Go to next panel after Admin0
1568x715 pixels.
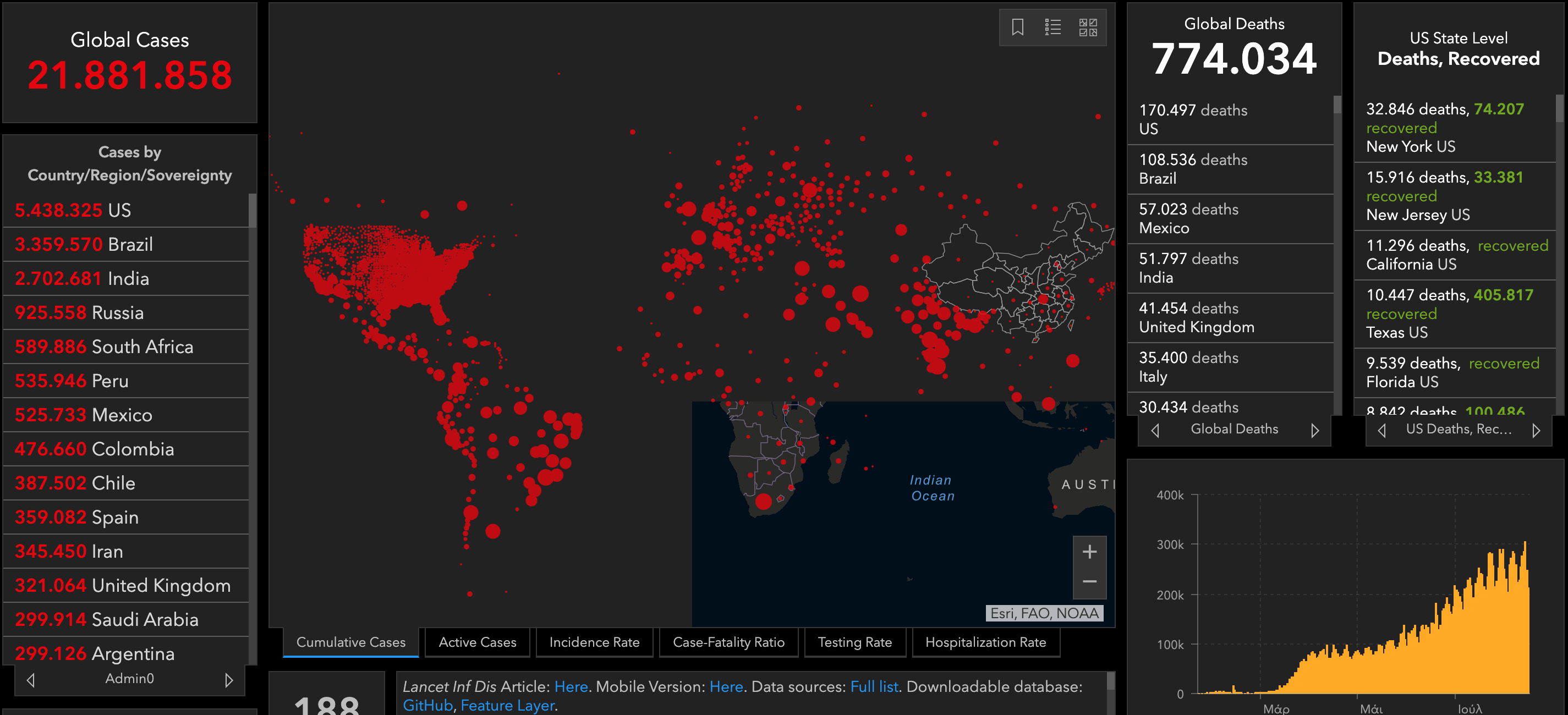click(x=229, y=679)
